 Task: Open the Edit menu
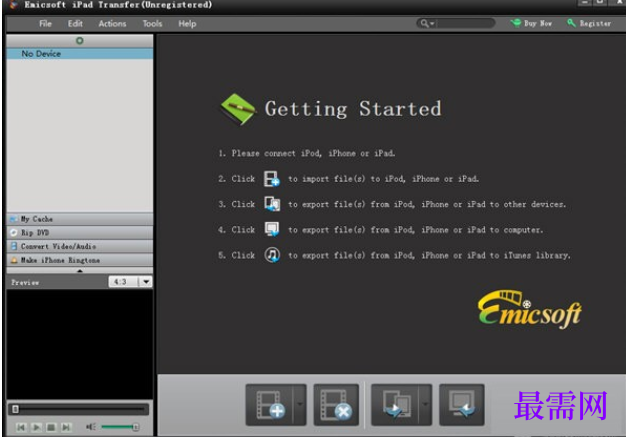coord(75,24)
